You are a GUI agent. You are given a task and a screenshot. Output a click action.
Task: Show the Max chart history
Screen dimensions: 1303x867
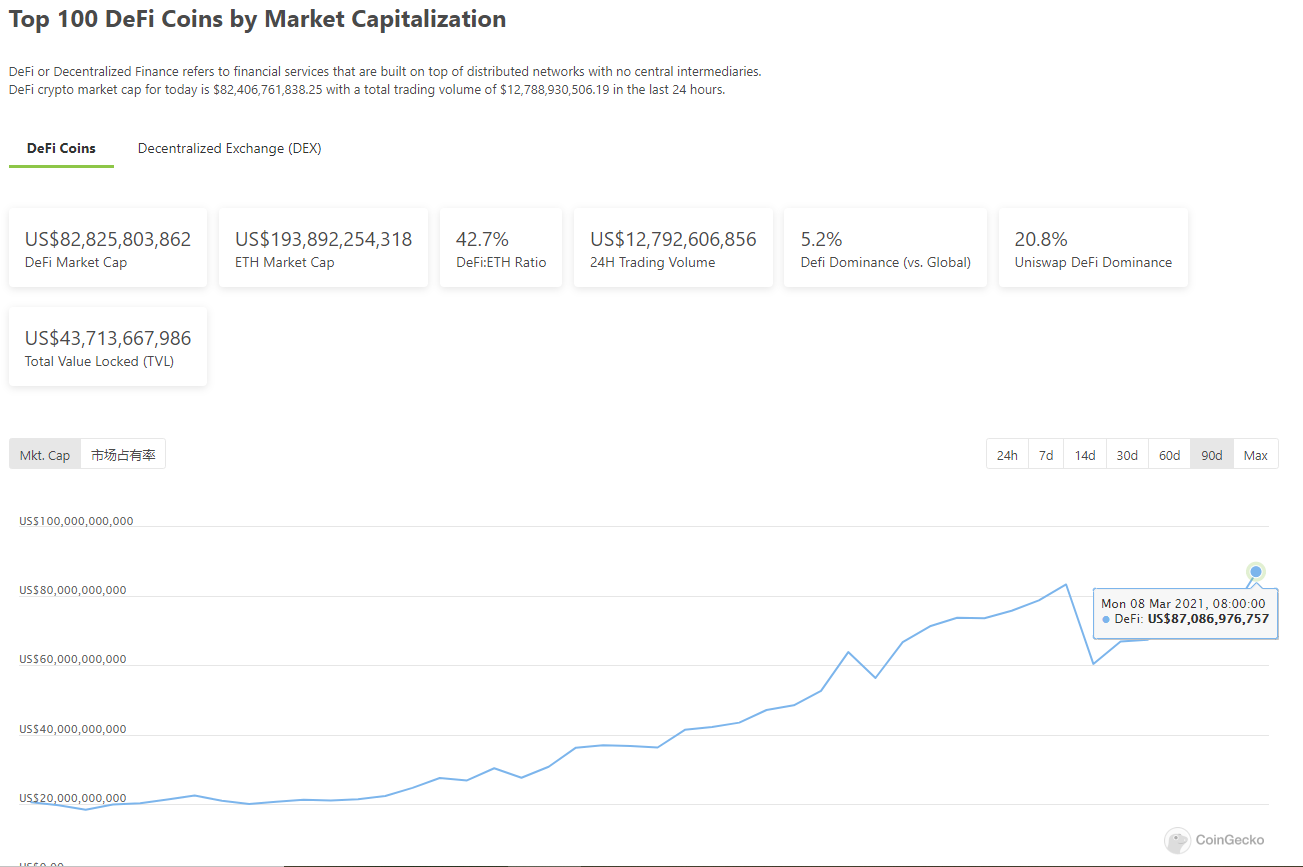tap(1256, 455)
